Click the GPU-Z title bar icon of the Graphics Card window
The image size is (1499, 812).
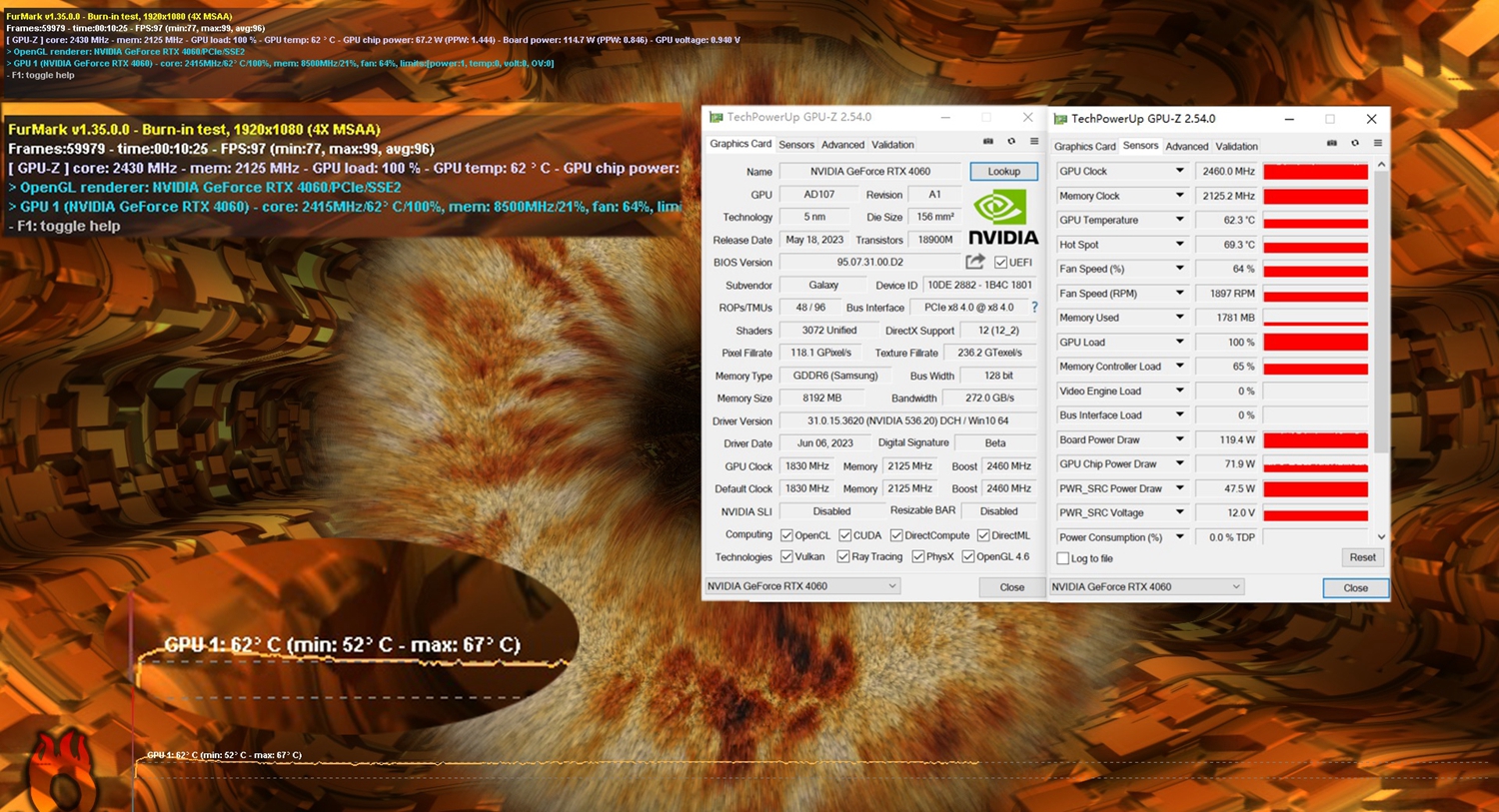[716, 117]
